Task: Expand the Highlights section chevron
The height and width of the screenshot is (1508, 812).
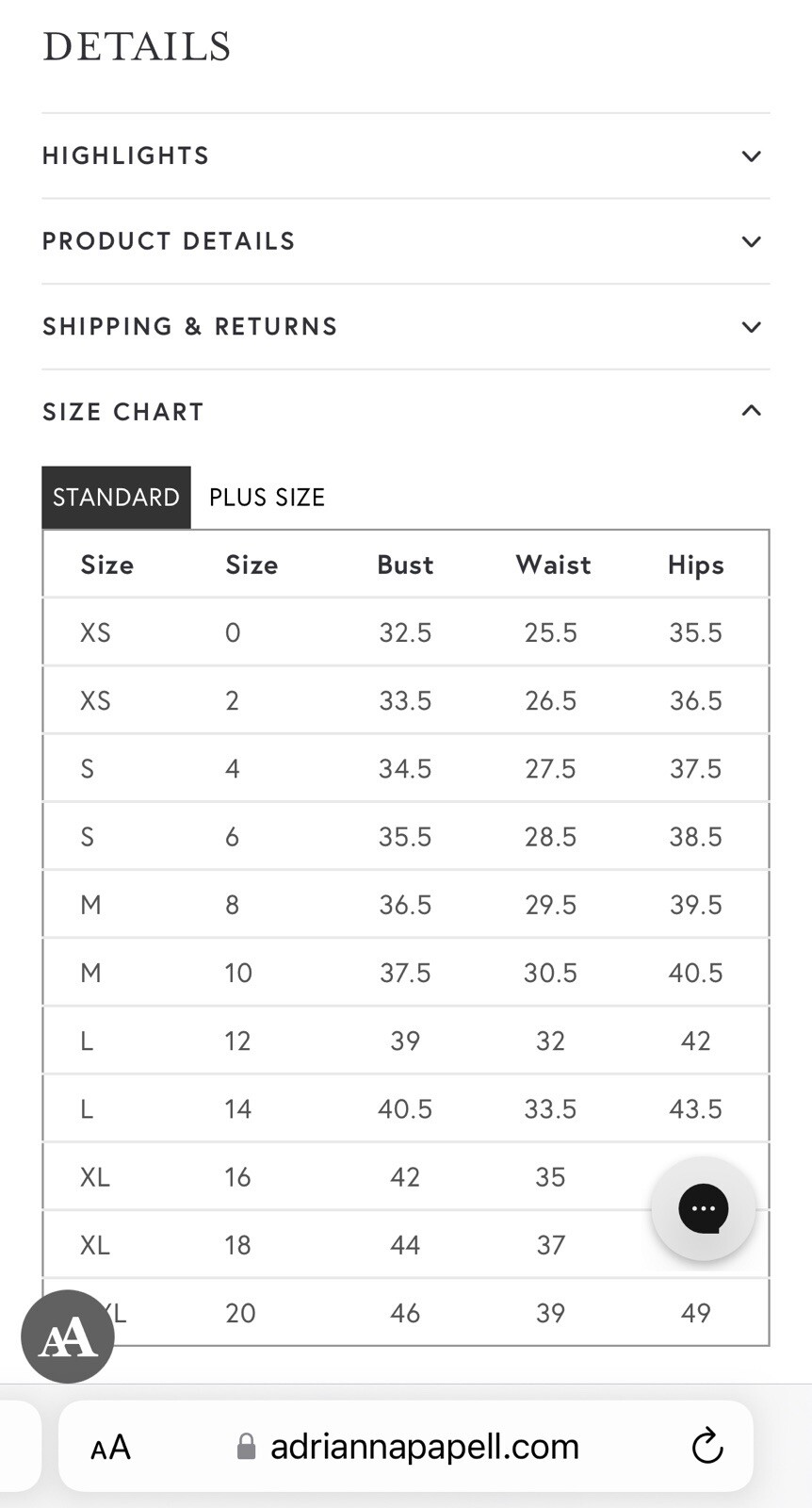Action: coord(751,156)
